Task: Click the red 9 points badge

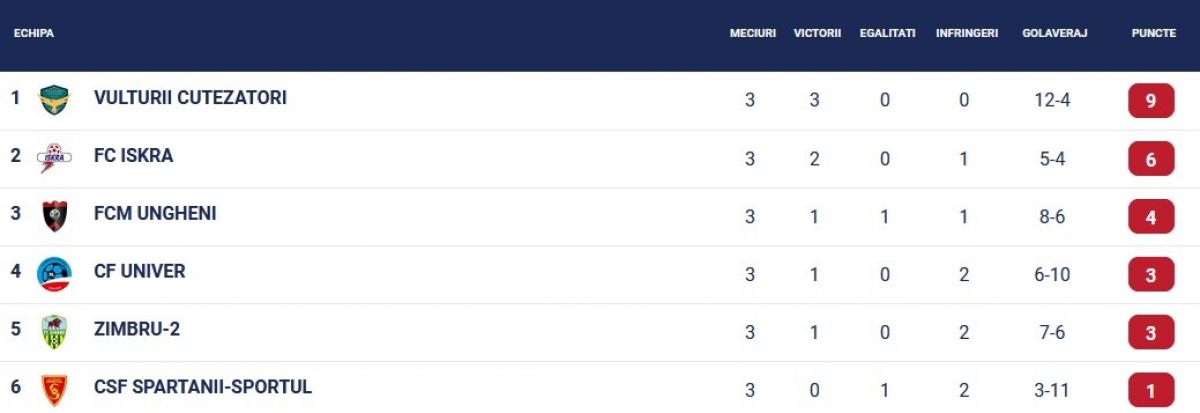Action: pyautogui.click(x=1151, y=101)
